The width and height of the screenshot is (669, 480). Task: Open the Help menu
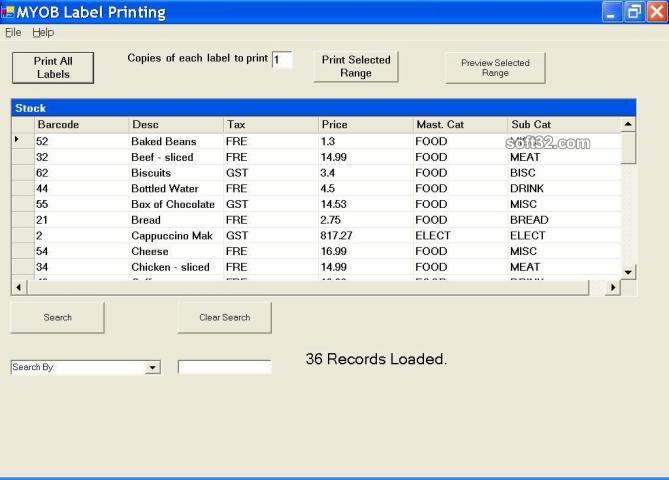[x=43, y=32]
